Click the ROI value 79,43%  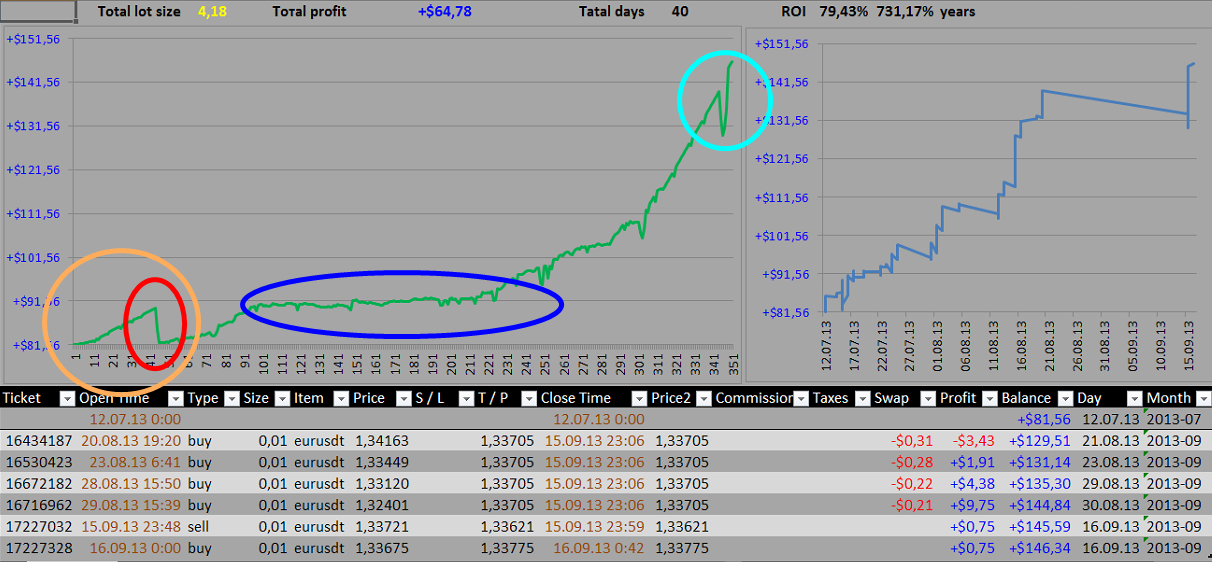(843, 12)
